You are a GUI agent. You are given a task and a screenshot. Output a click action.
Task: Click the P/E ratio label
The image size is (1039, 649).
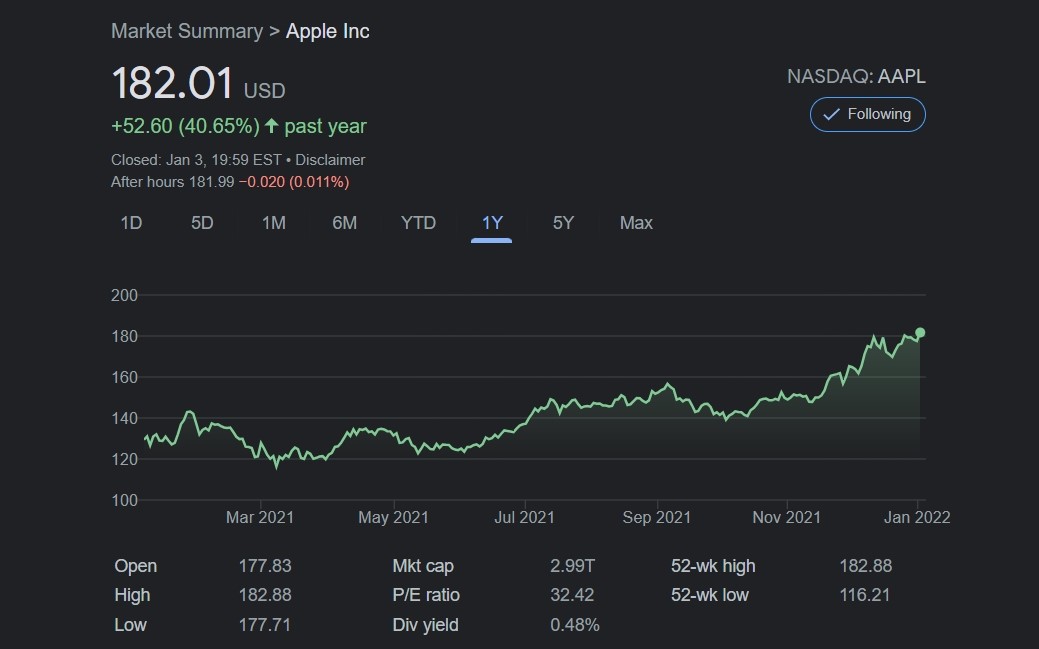click(426, 595)
